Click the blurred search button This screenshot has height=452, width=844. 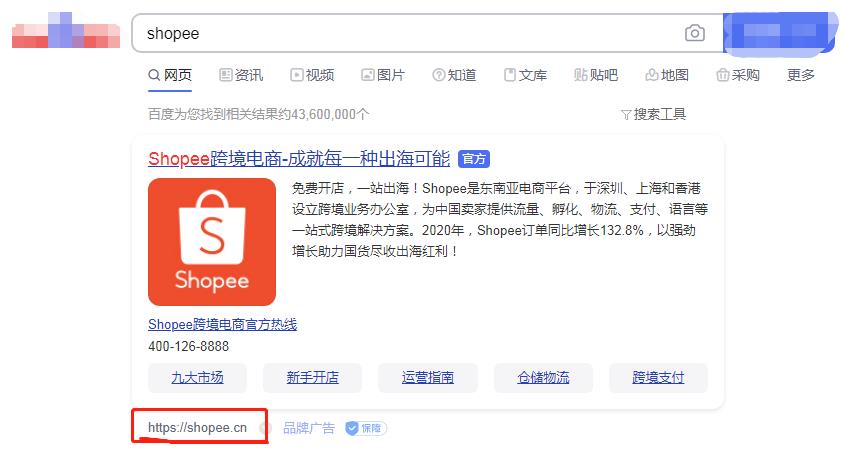(779, 33)
